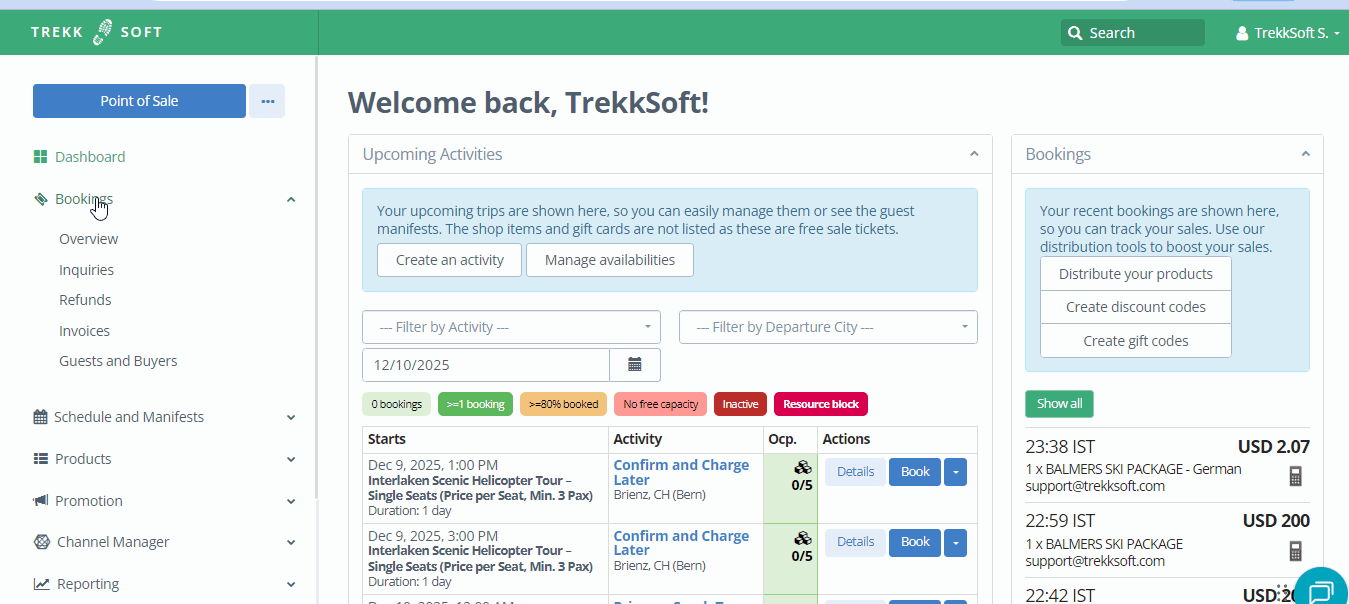Collapse the Bookings side panel
Screen dimensions: 1349x604
point(1305,154)
